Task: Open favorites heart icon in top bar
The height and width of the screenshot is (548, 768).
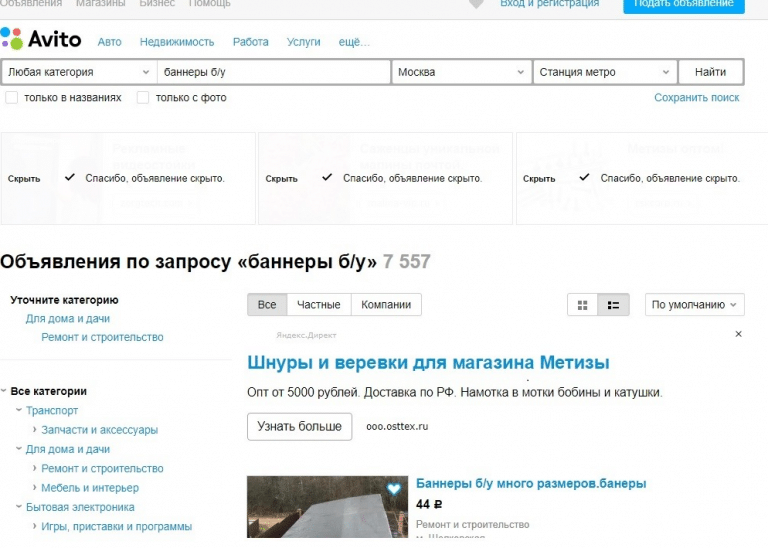Action: pos(476,4)
